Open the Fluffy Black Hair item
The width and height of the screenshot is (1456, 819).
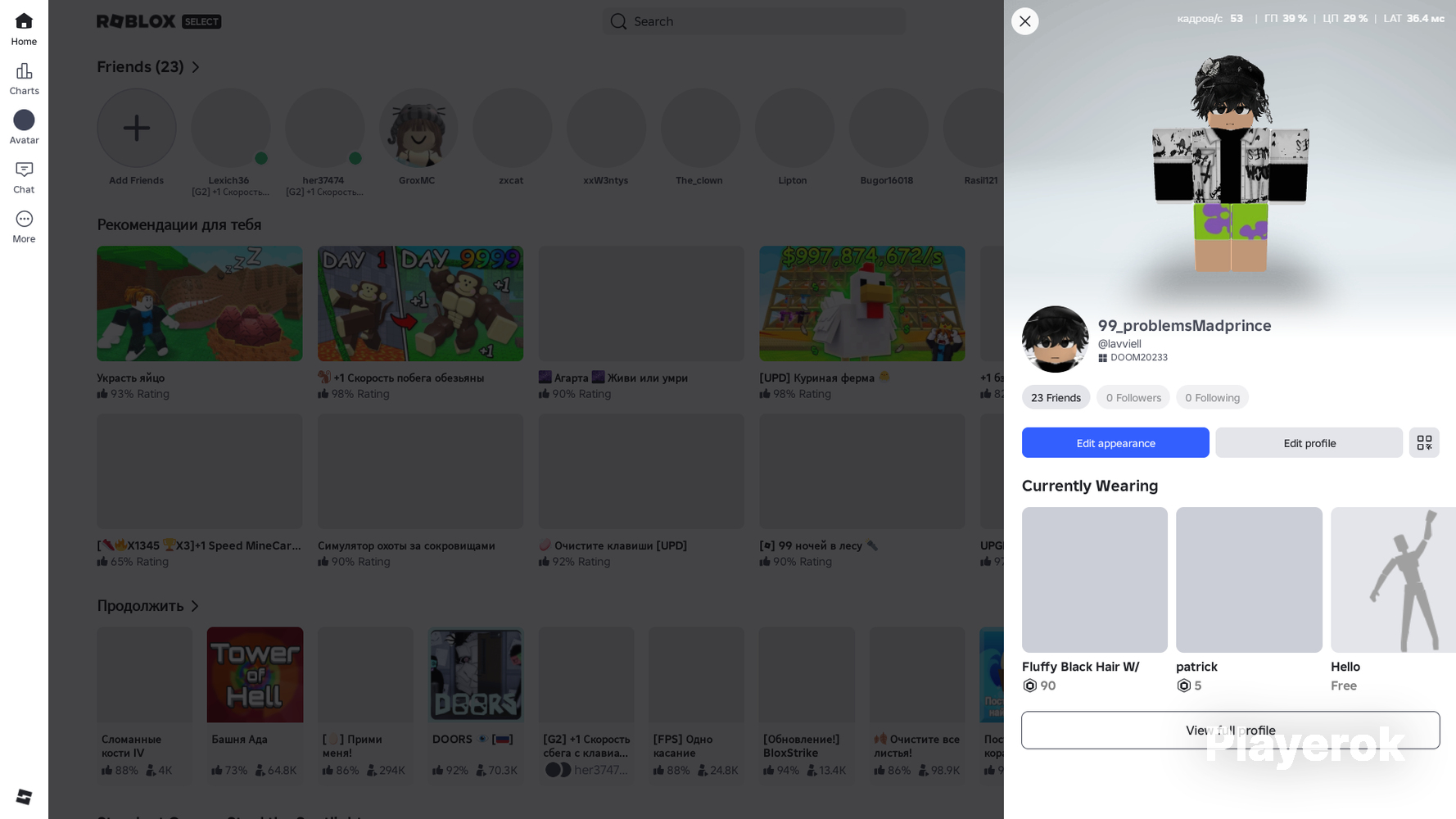(x=1095, y=580)
